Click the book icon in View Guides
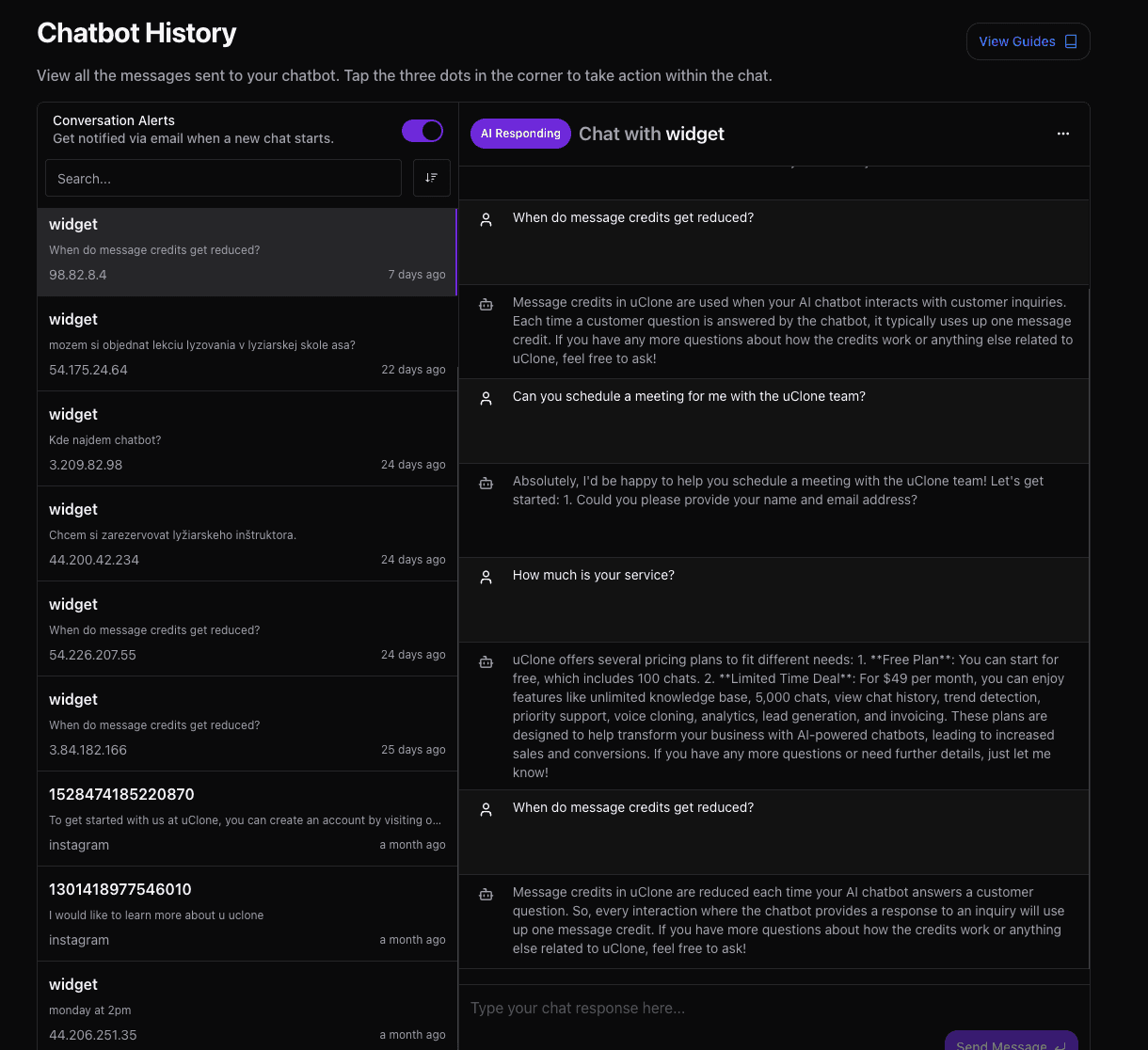The image size is (1148, 1050). (1071, 41)
